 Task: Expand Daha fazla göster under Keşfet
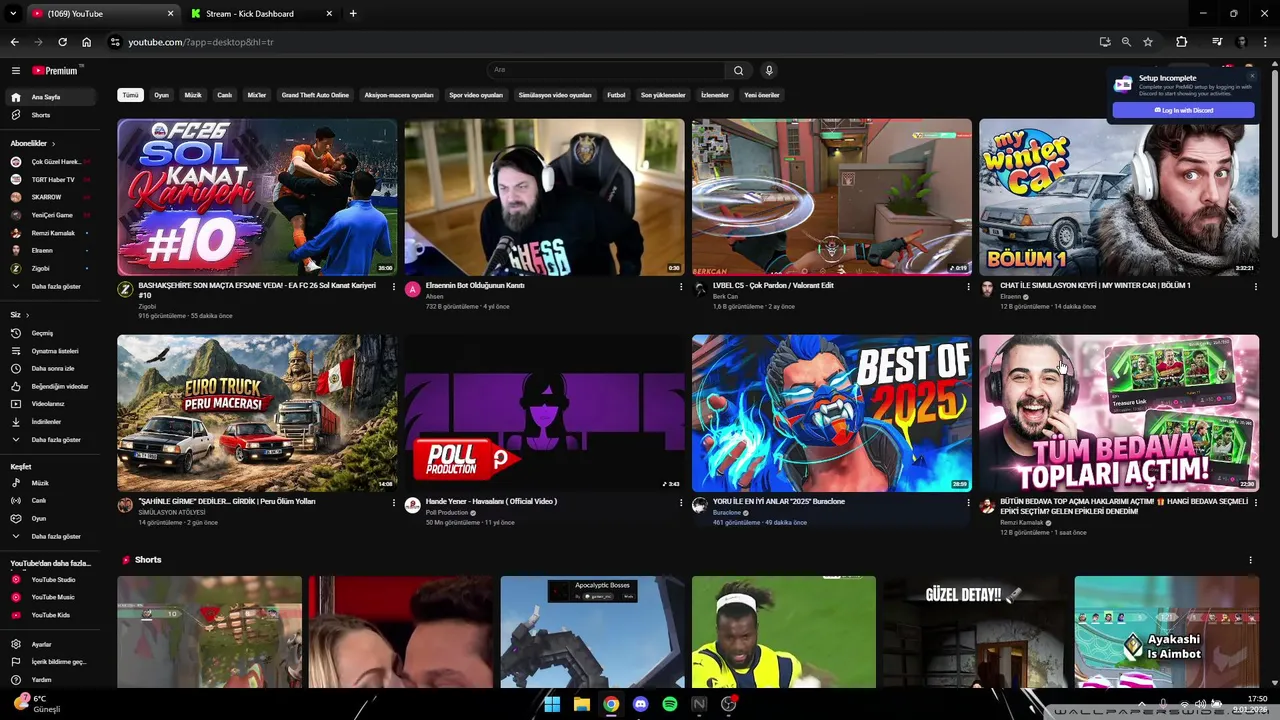[x=53, y=536]
